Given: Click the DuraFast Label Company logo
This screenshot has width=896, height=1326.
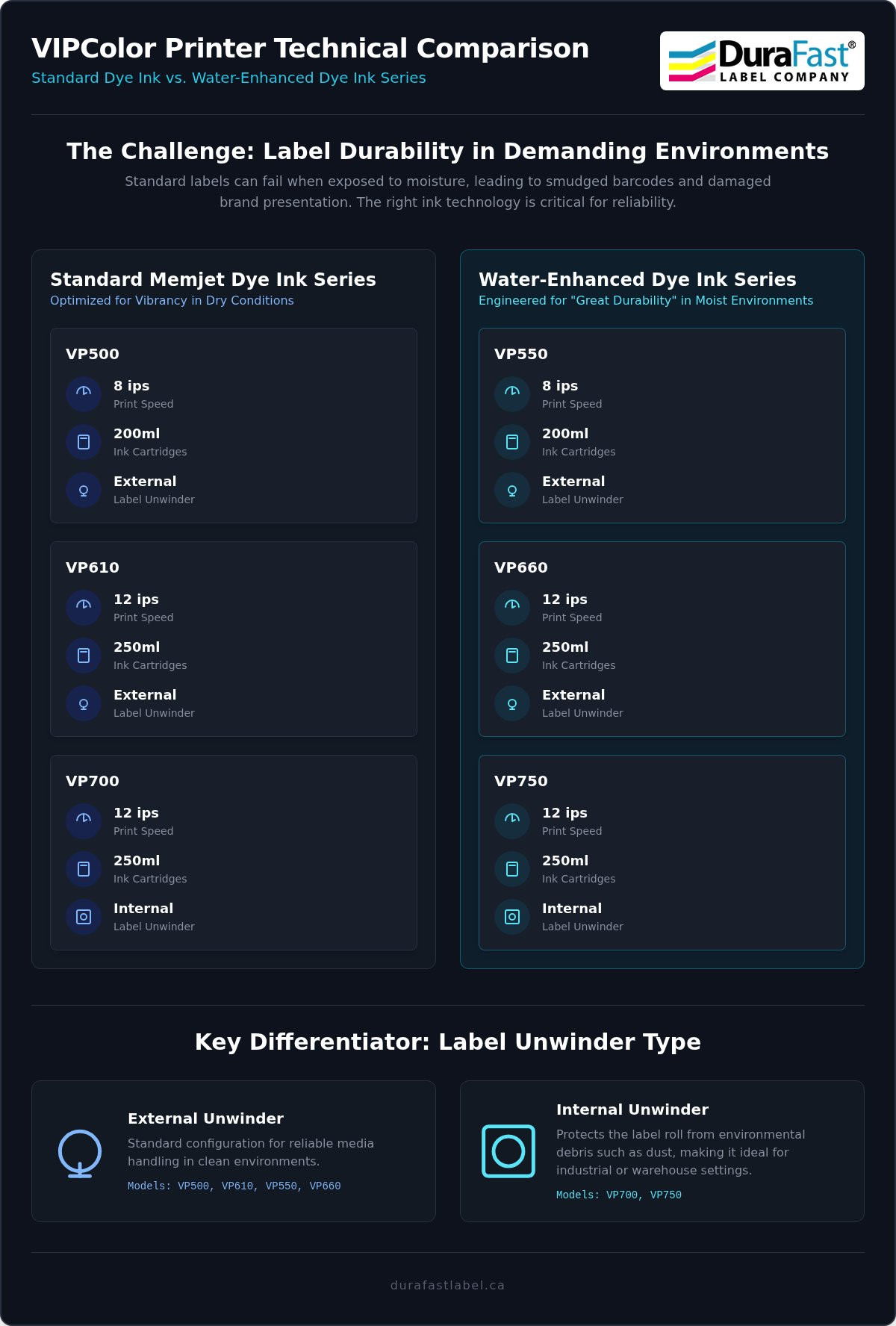Looking at the screenshot, I should click(762, 61).
